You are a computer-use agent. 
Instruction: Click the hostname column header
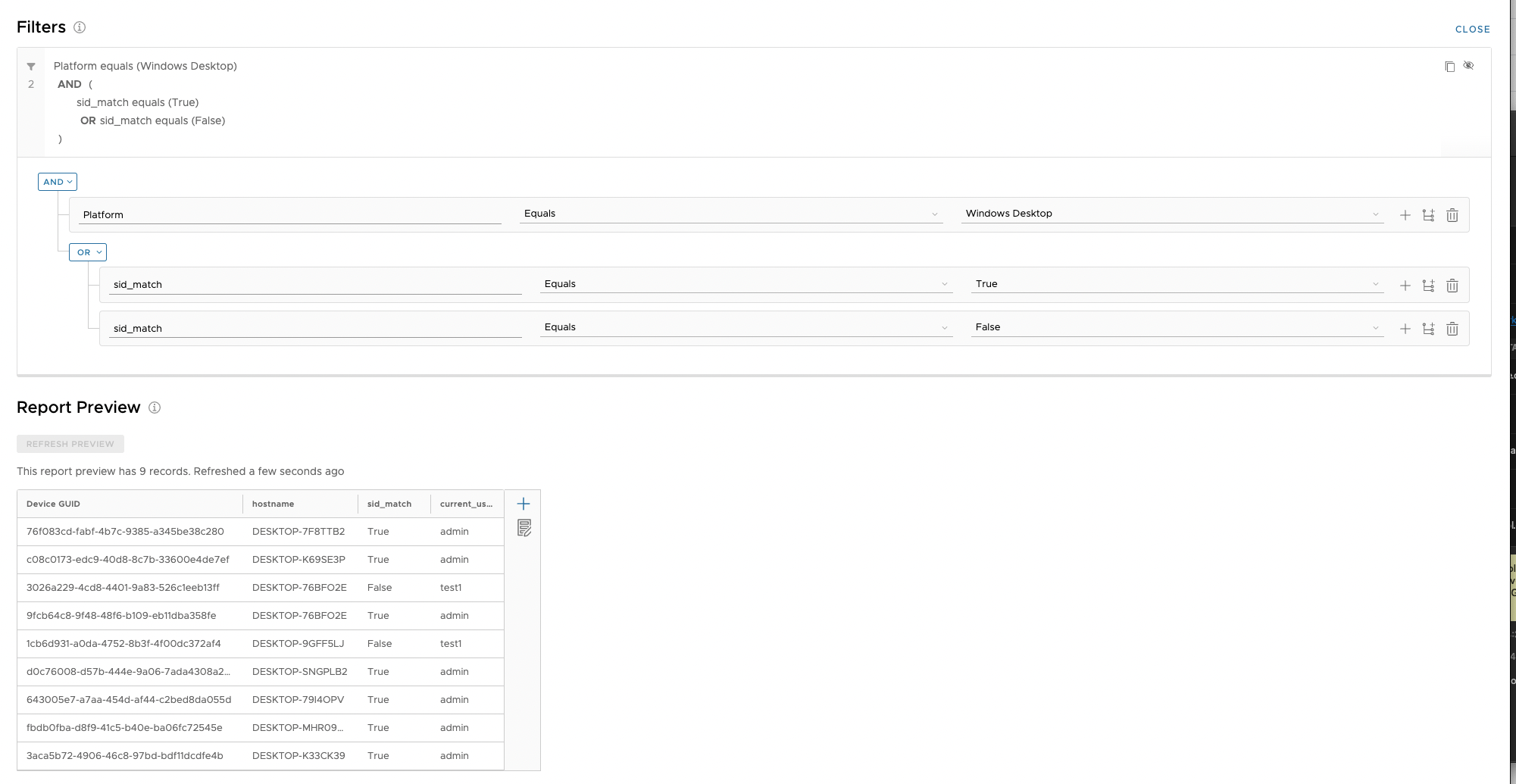tap(273, 504)
